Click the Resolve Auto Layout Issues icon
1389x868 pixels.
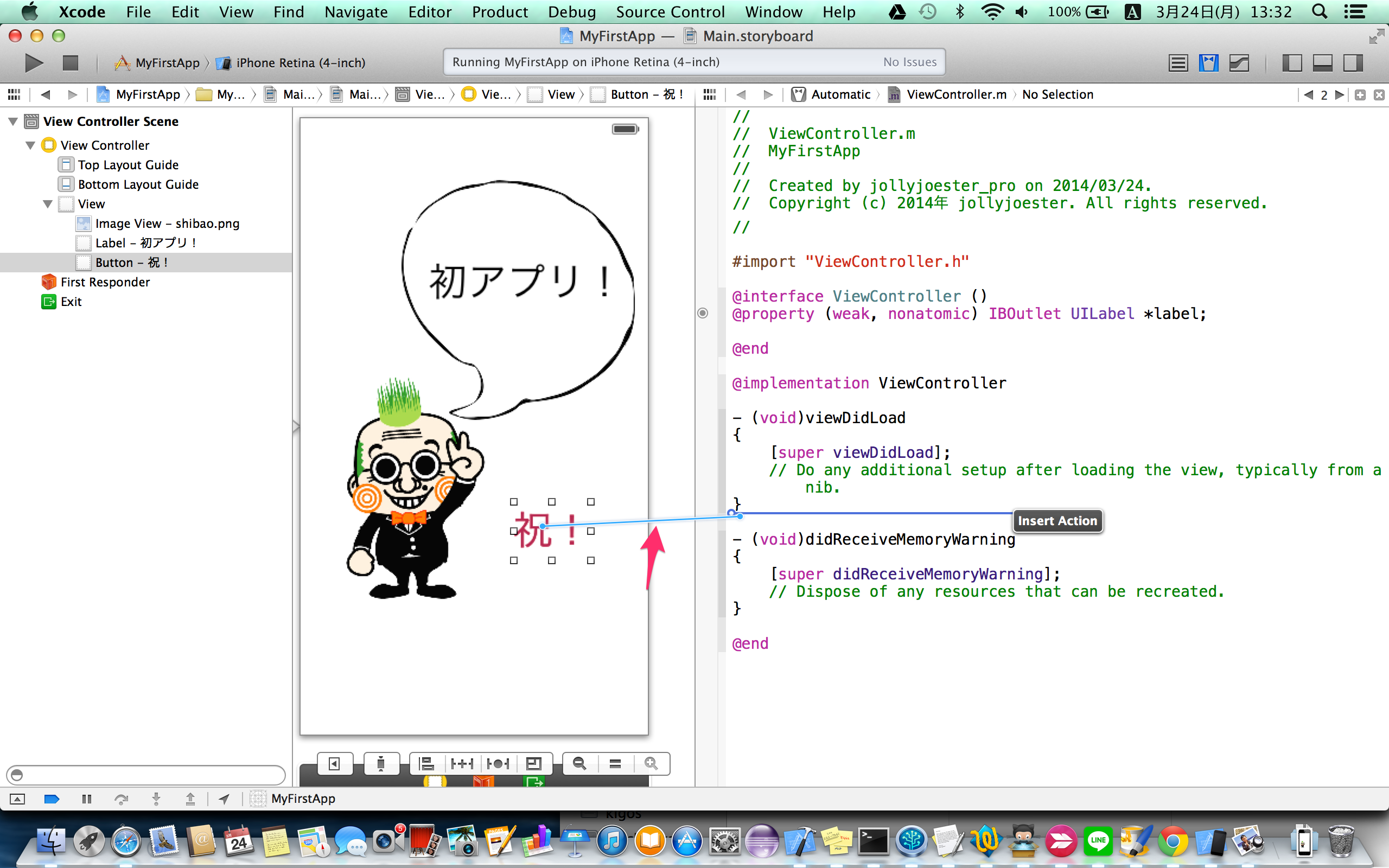(x=498, y=763)
